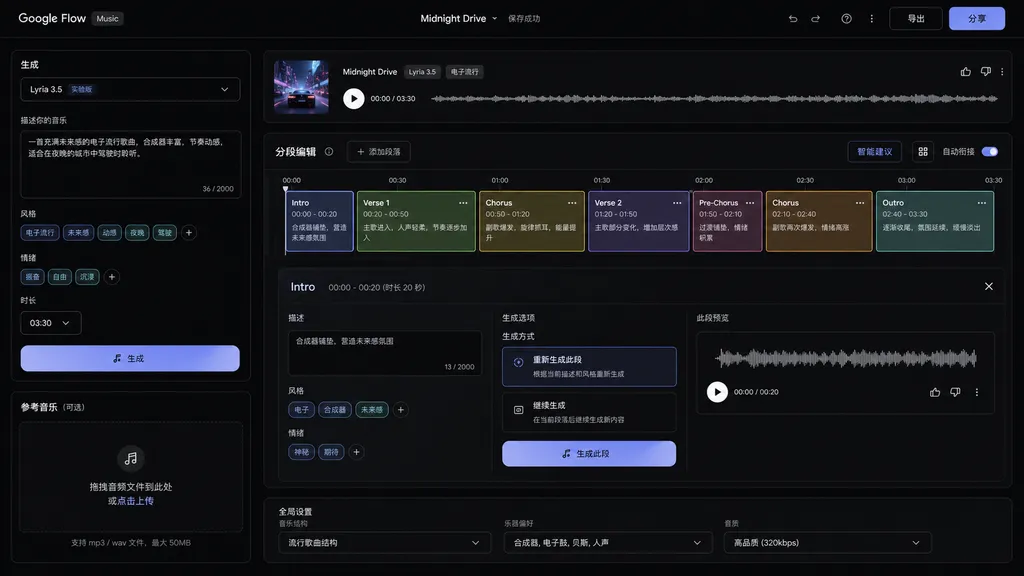Open the 高品质 (320kbps) quality dropdown
The height and width of the screenshot is (576, 1024).
(827, 543)
